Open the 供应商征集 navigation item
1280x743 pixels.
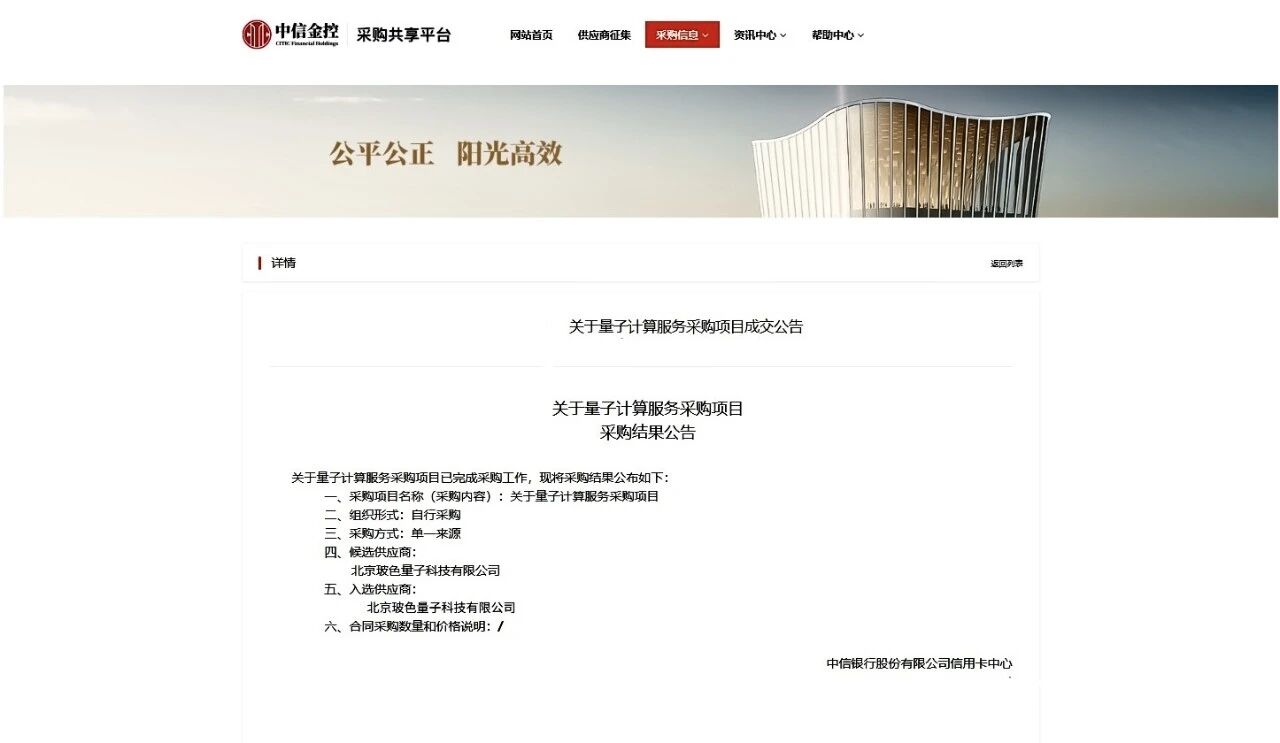[604, 35]
